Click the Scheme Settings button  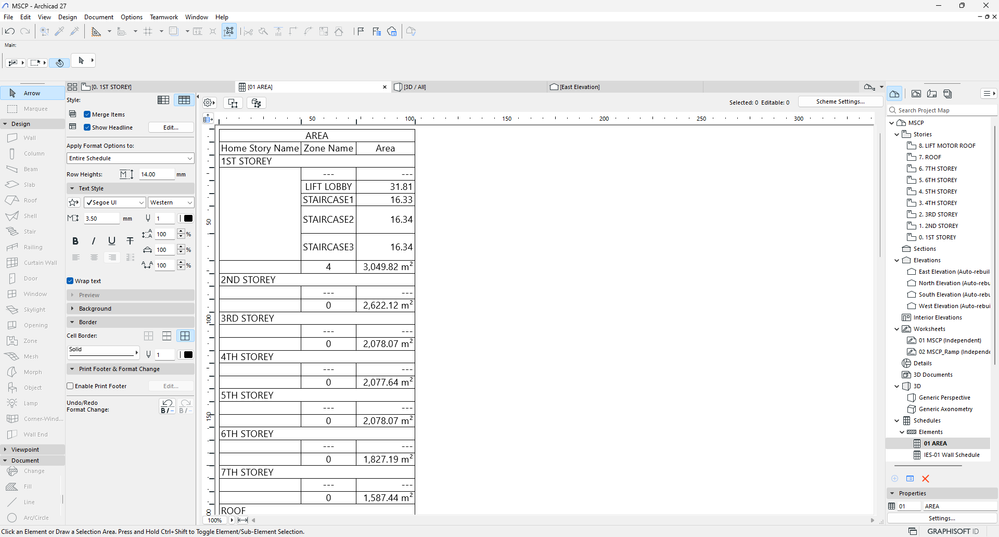click(x=840, y=102)
